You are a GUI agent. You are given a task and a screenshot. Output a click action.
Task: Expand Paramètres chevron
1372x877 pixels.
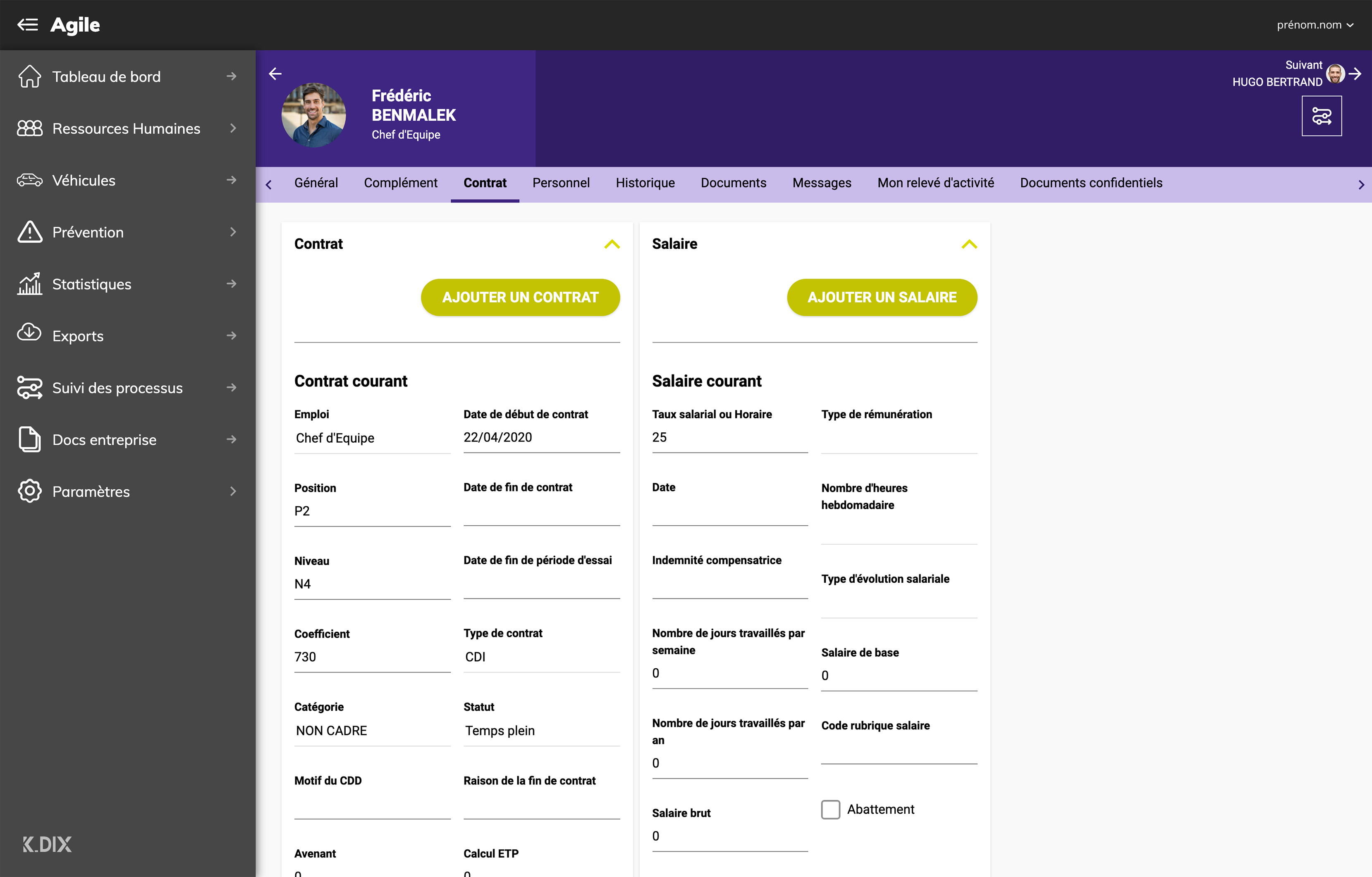(x=232, y=491)
